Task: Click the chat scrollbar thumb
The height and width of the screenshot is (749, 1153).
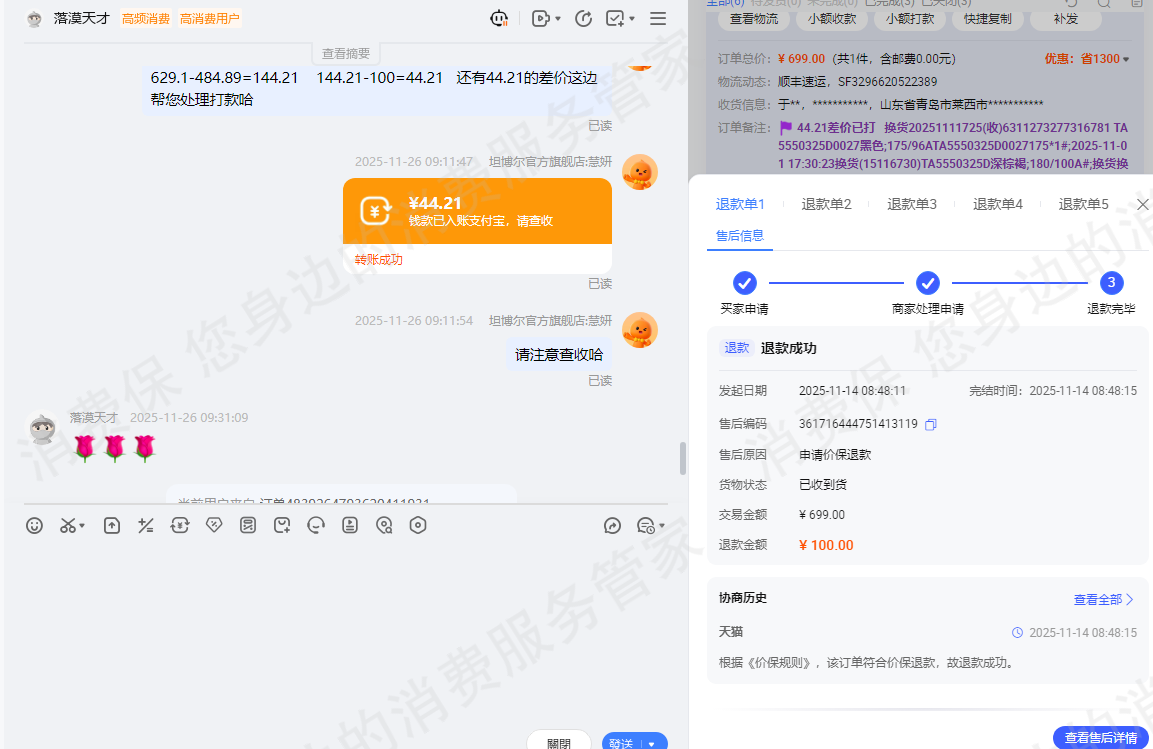Action: point(683,458)
